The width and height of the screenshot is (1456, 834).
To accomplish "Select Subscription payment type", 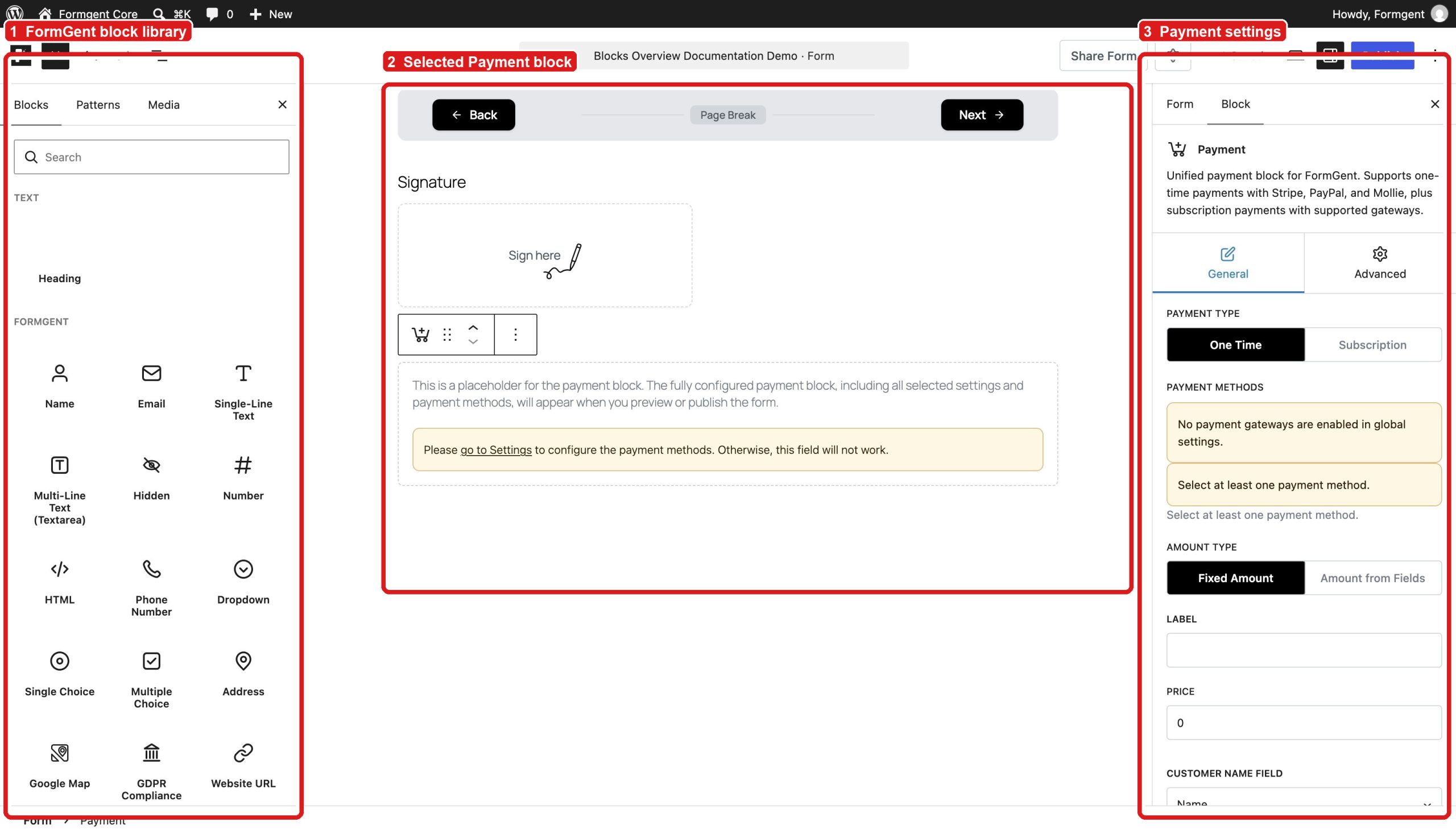I will (x=1372, y=345).
